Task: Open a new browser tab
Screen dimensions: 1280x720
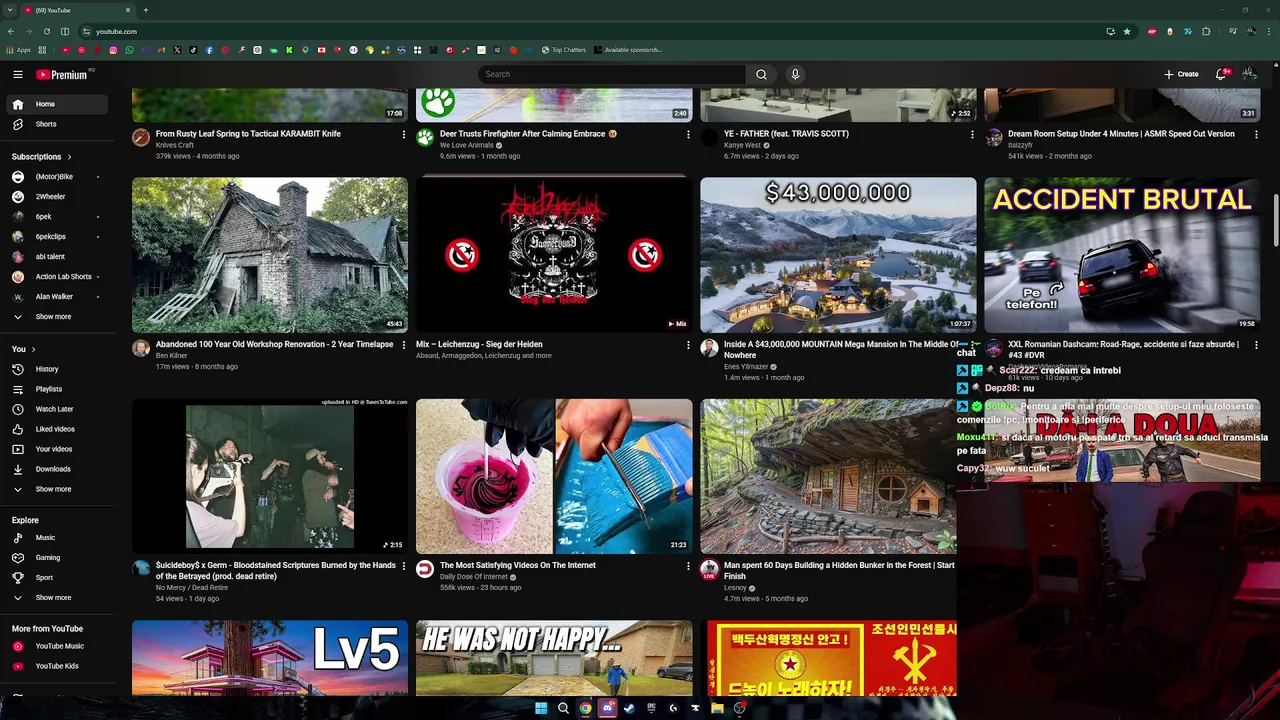Action: pyautogui.click(x=146, y=10)
